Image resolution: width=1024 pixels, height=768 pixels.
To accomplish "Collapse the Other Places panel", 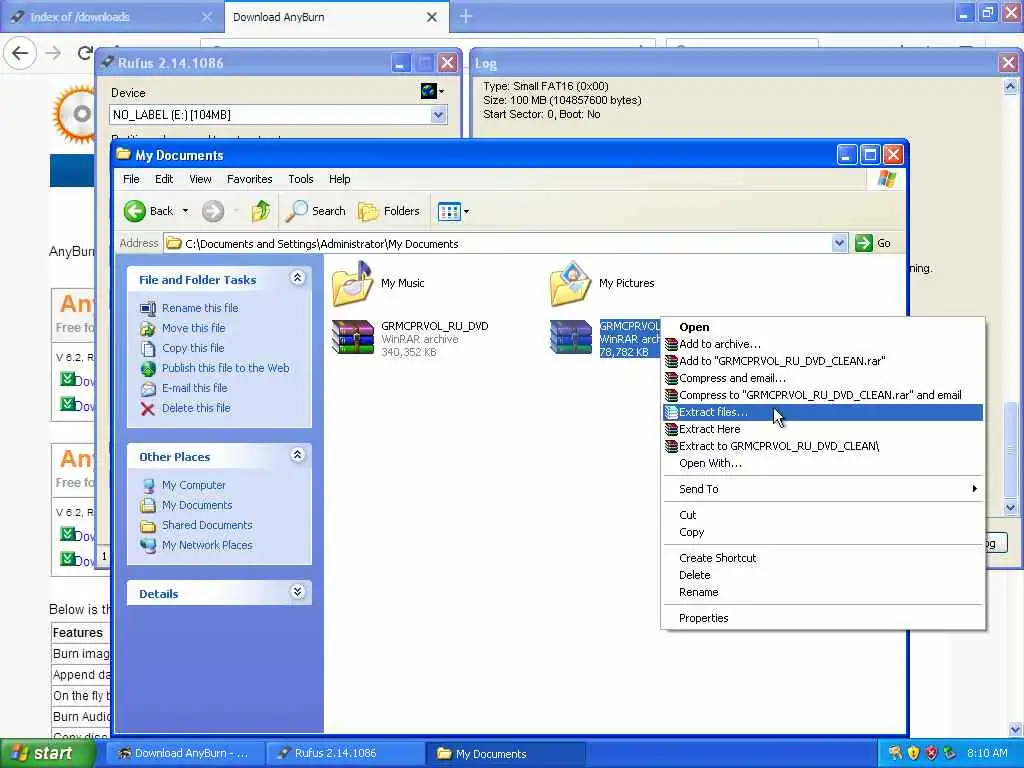I will (x=297, y=455).
